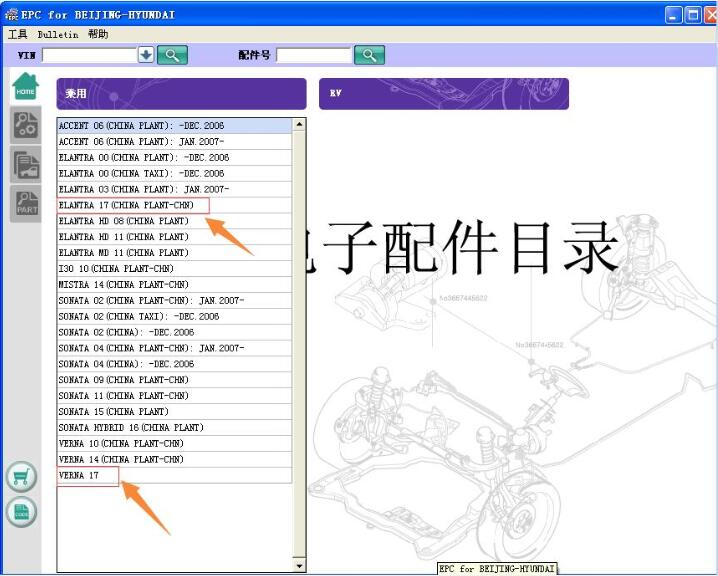
Task: Select ACCENT 06 (CHINA PLANT): JAN.2007-
Action: point(174,141)
